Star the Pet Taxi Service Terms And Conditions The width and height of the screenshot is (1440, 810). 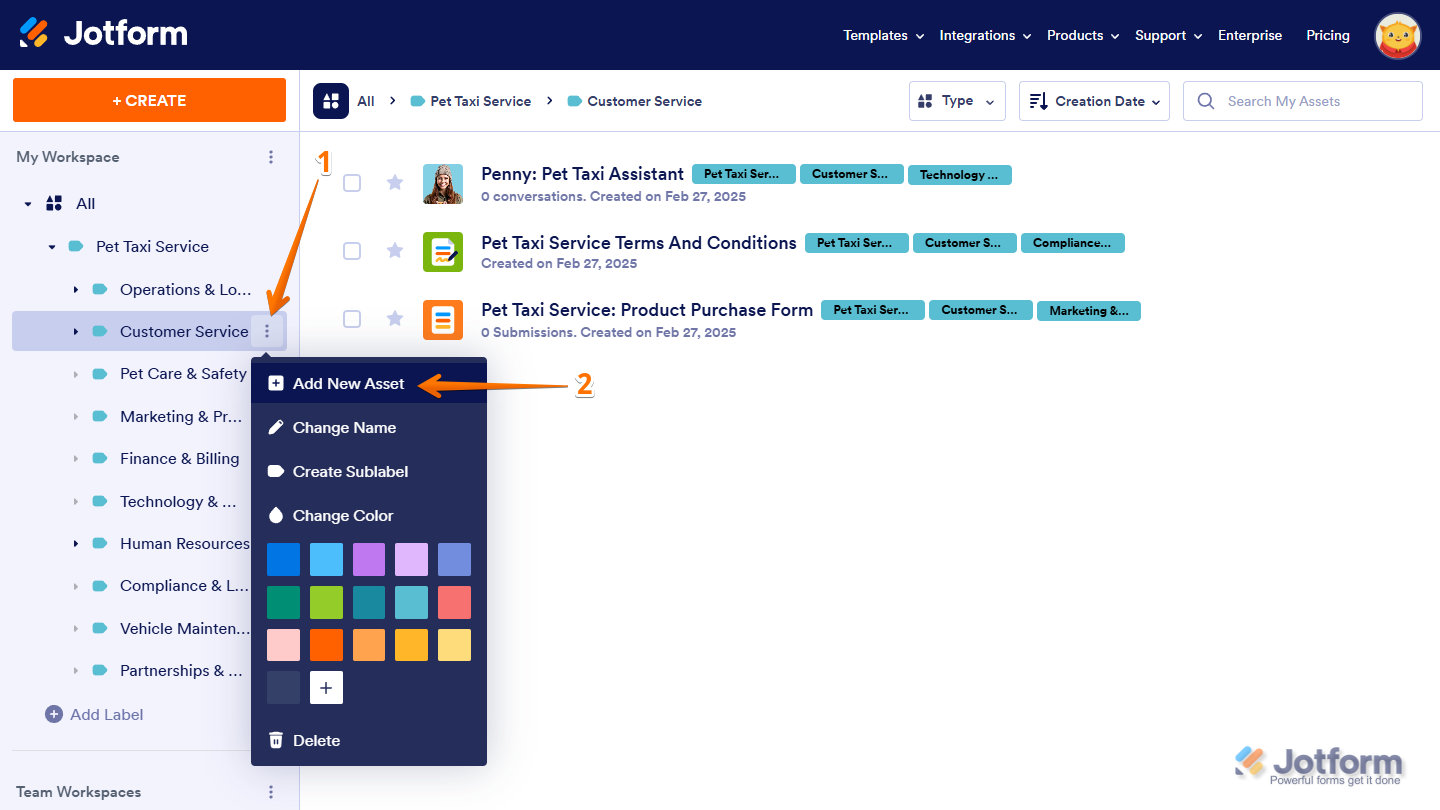pos(395,250)
